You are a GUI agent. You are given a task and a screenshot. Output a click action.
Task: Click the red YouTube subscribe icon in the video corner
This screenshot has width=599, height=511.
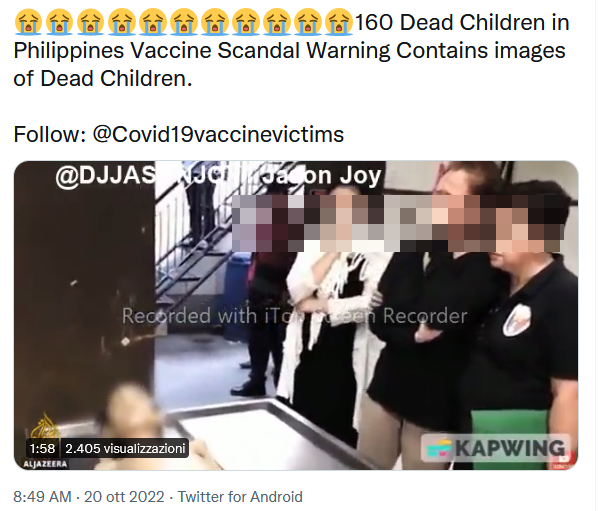(562, 461)
